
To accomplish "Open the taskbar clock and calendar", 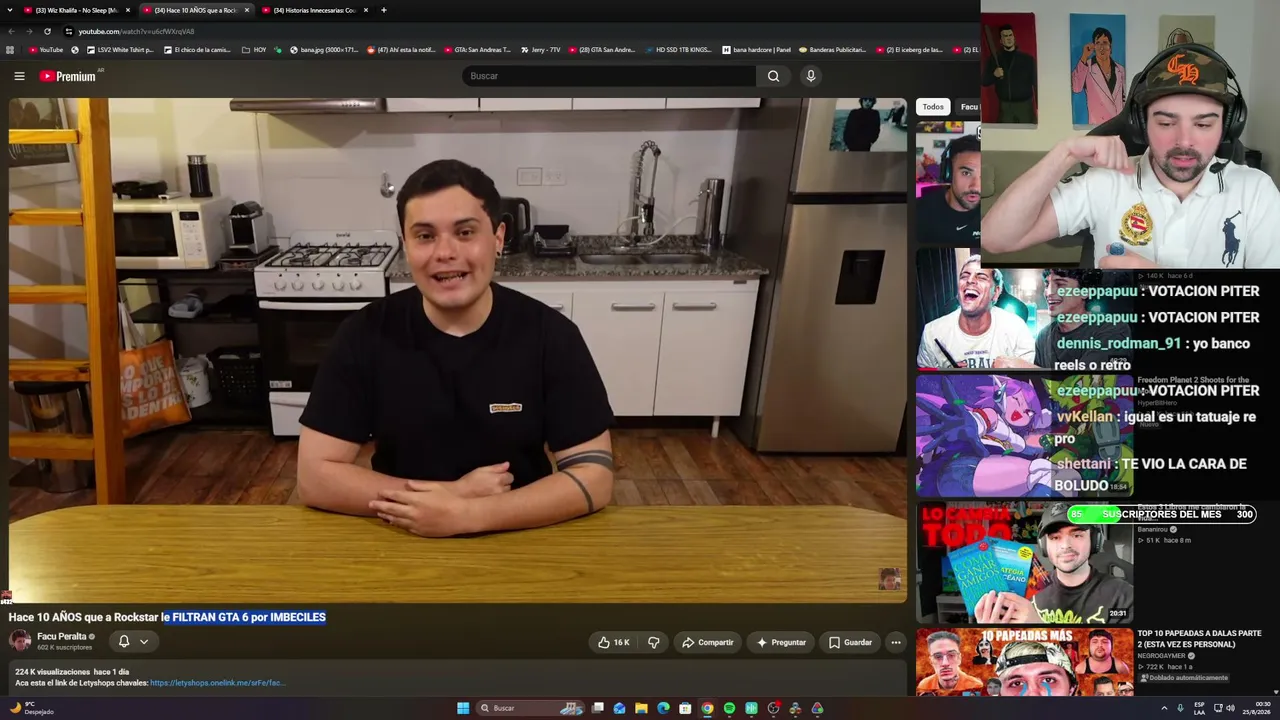I will (x=1257, y=708).
